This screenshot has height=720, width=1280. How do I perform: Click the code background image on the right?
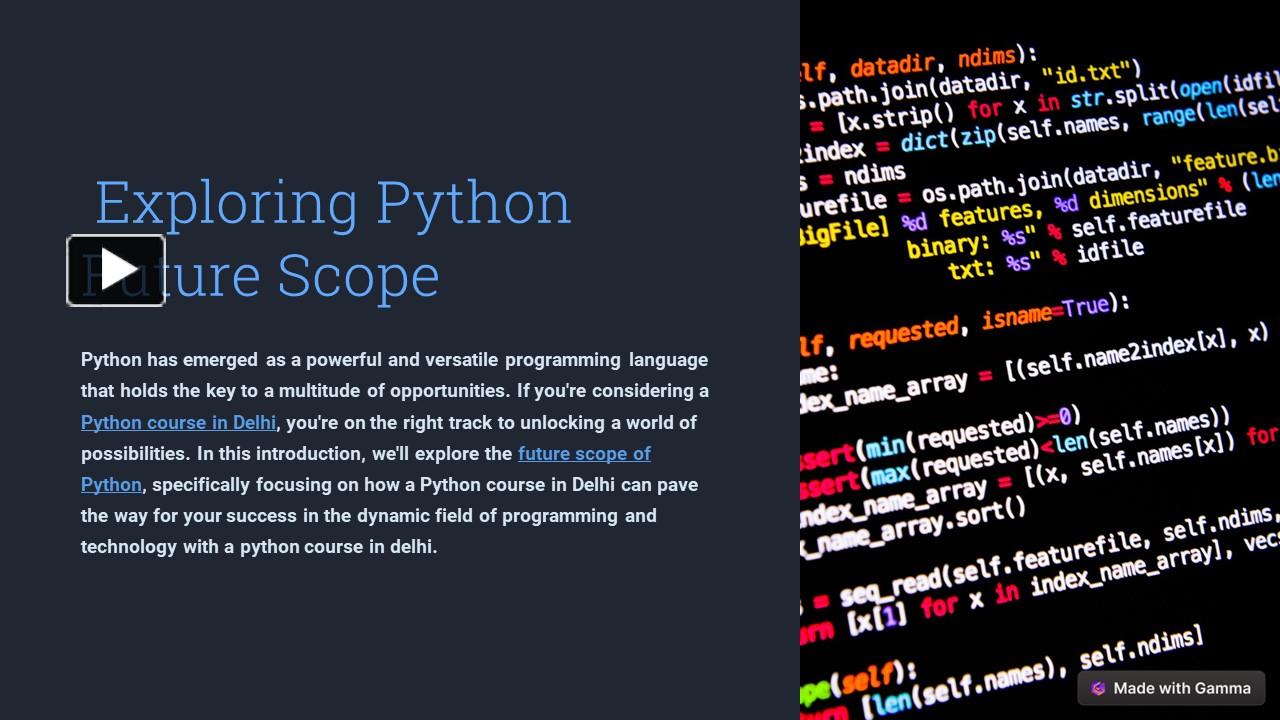pos(1040,360)
